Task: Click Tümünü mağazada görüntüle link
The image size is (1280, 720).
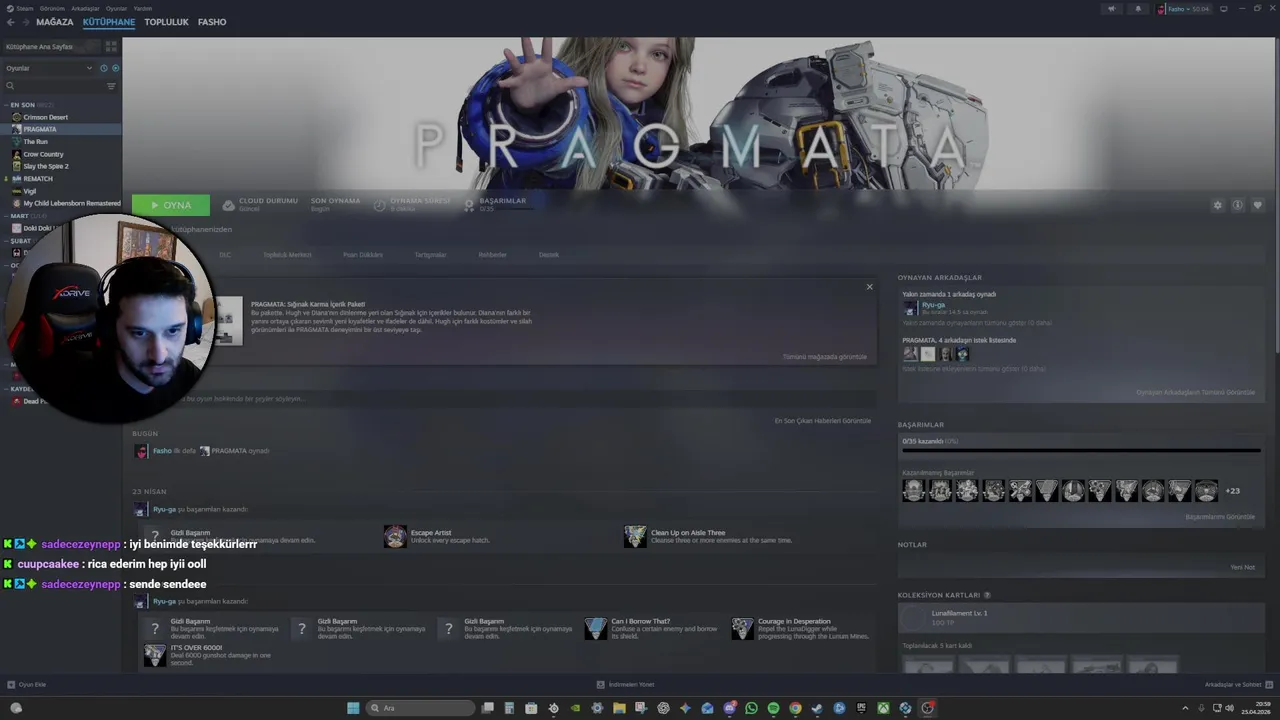Action: click(x=824, y=357)
